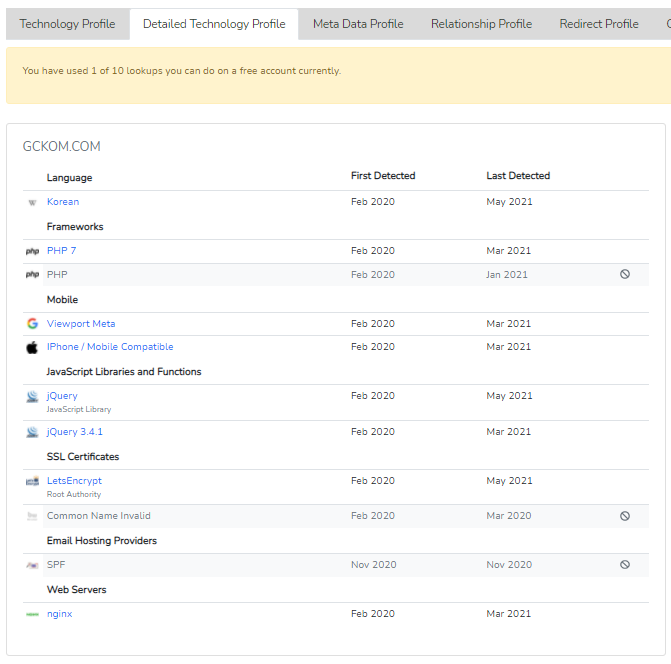This screenshot has height=664, width=671.
Task: Click the lookups usage notice text
Action: [x=181, y=71]
